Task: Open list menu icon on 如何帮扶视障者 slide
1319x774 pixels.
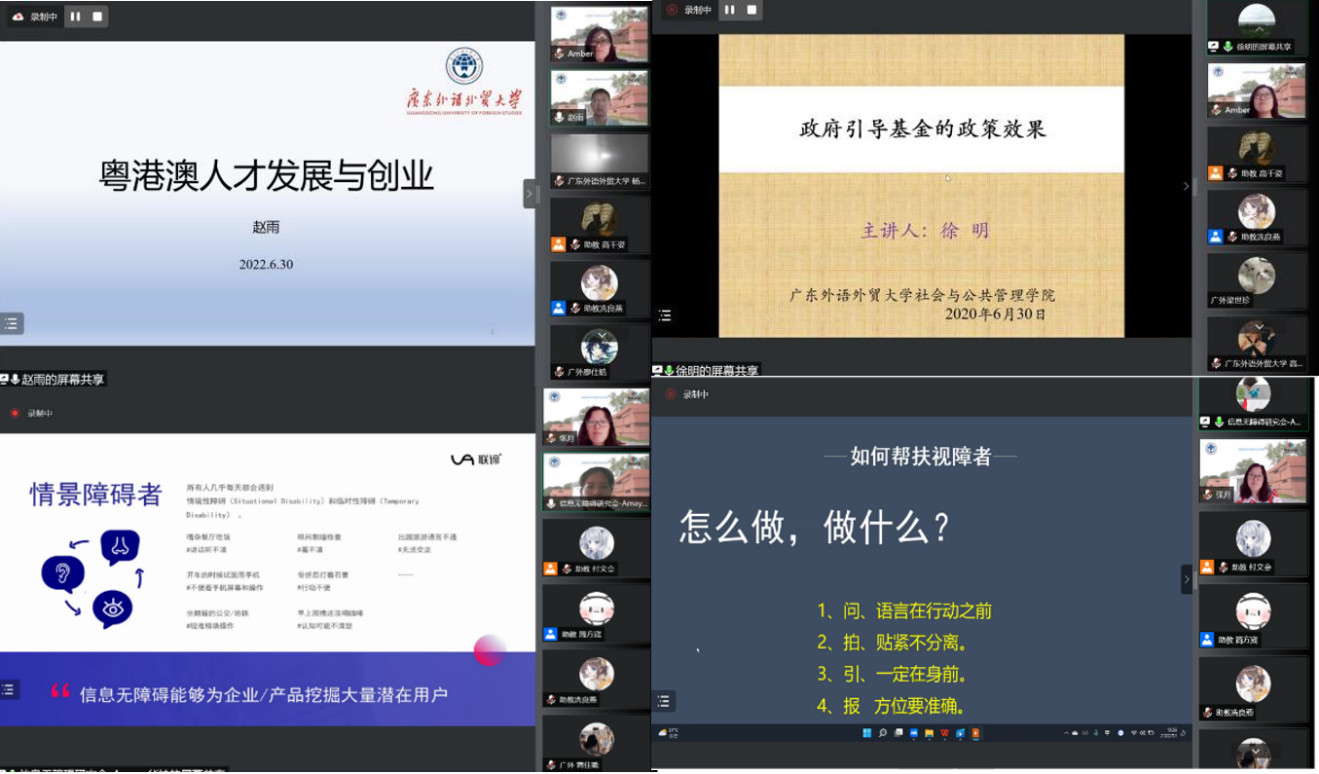Action: point(665,701)
